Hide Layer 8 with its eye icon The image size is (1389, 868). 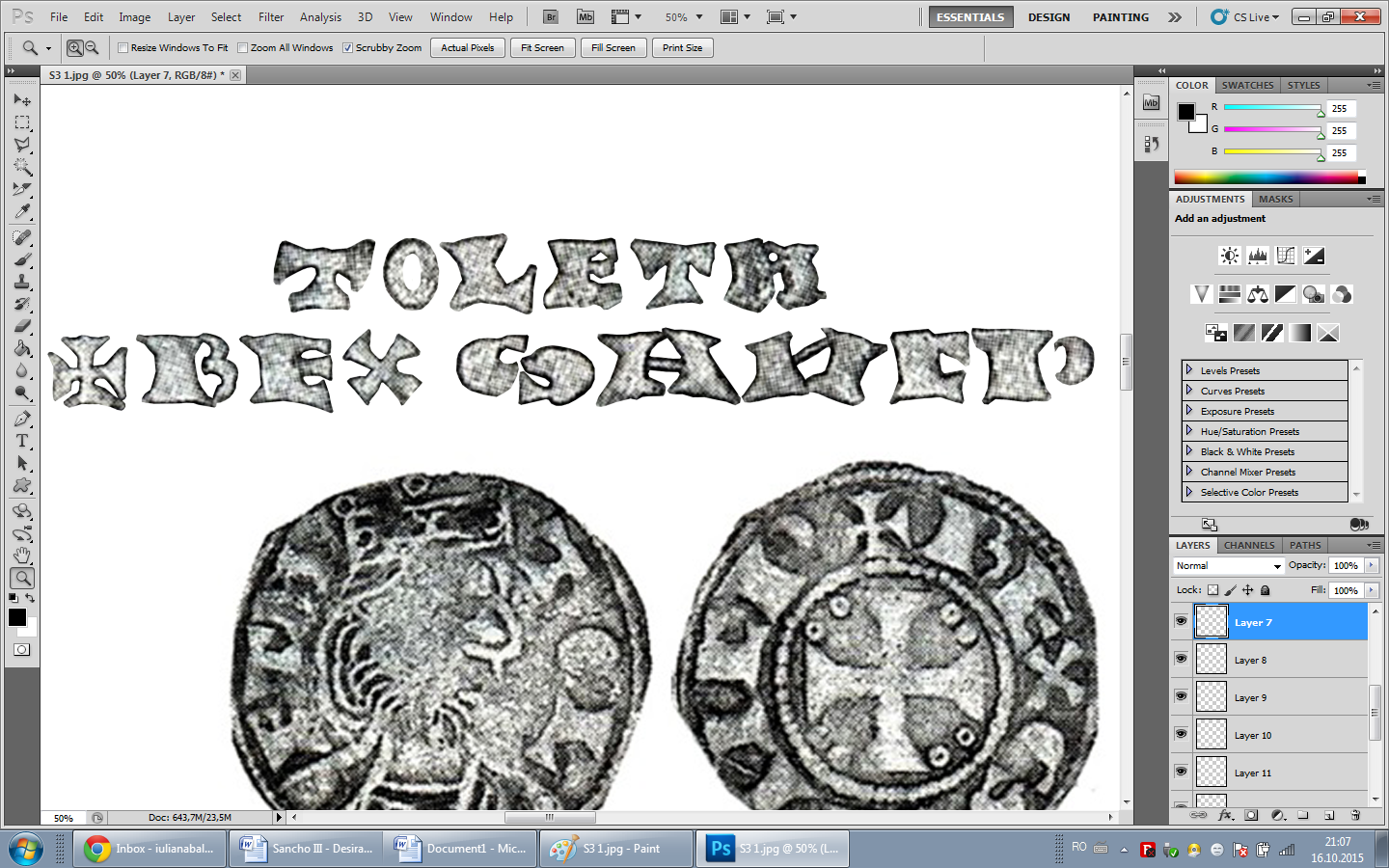click(1181, 659)
